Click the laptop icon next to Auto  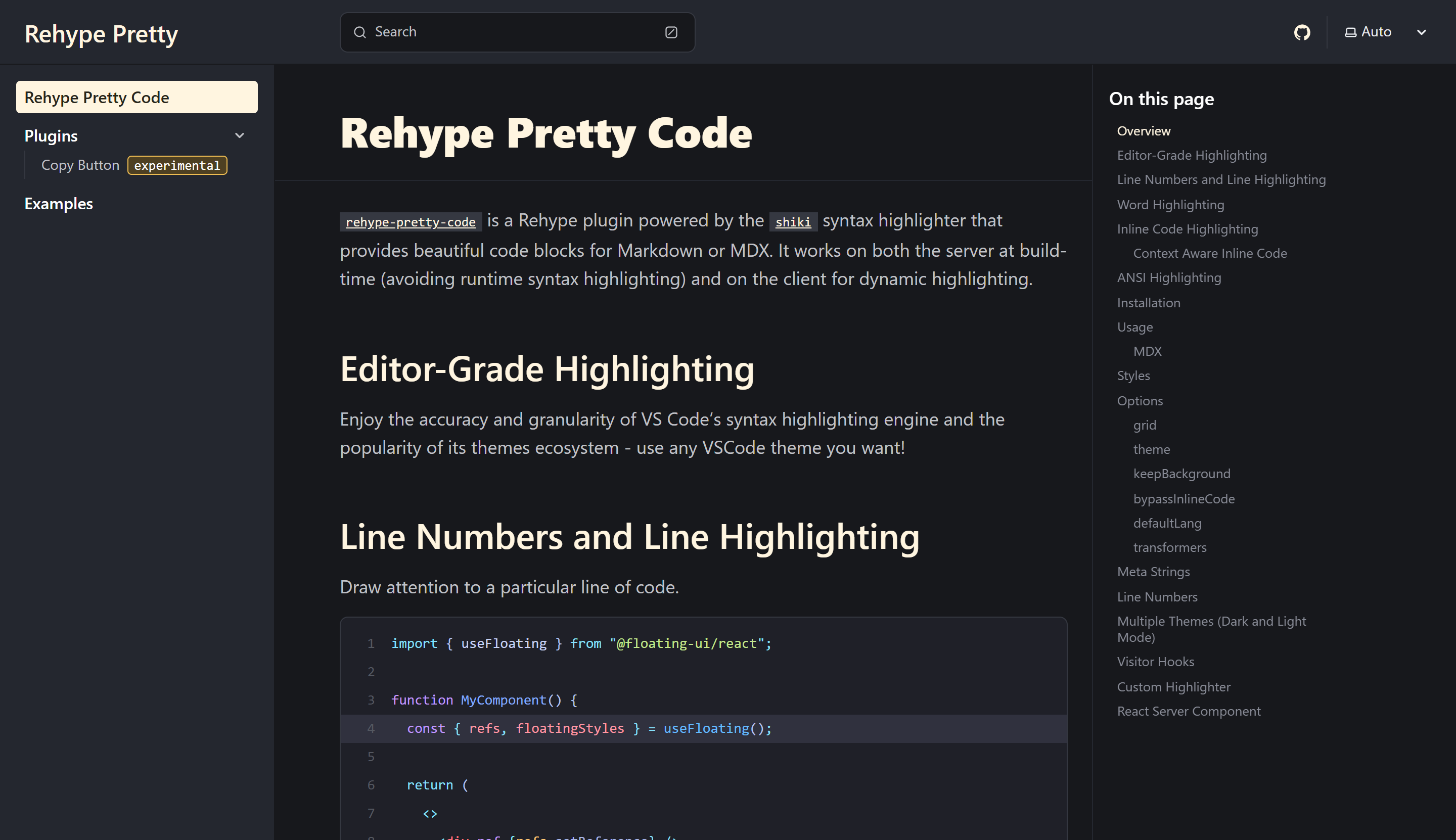pos(1349,32)
